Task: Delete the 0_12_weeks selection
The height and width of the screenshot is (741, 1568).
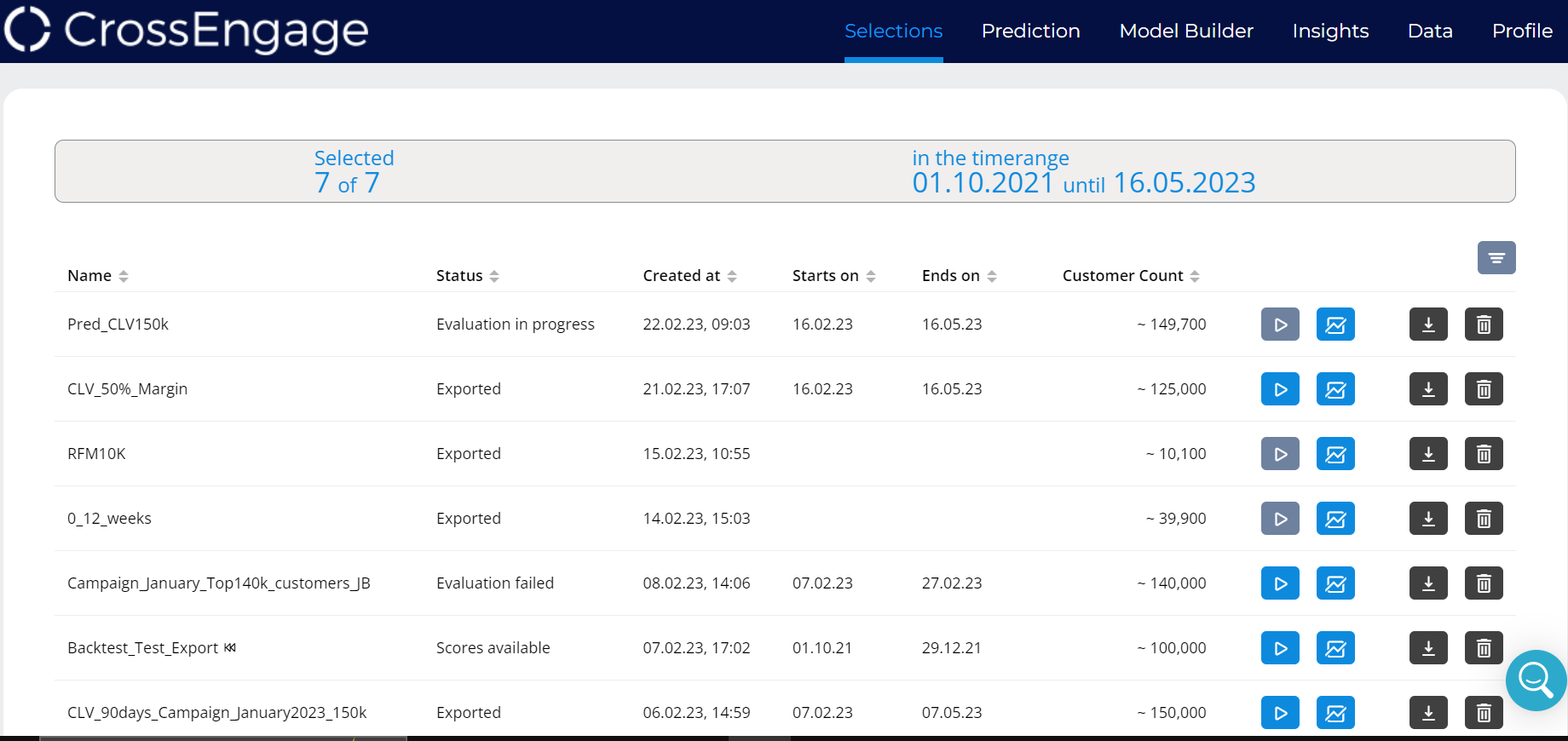Action: point(1484,519)
